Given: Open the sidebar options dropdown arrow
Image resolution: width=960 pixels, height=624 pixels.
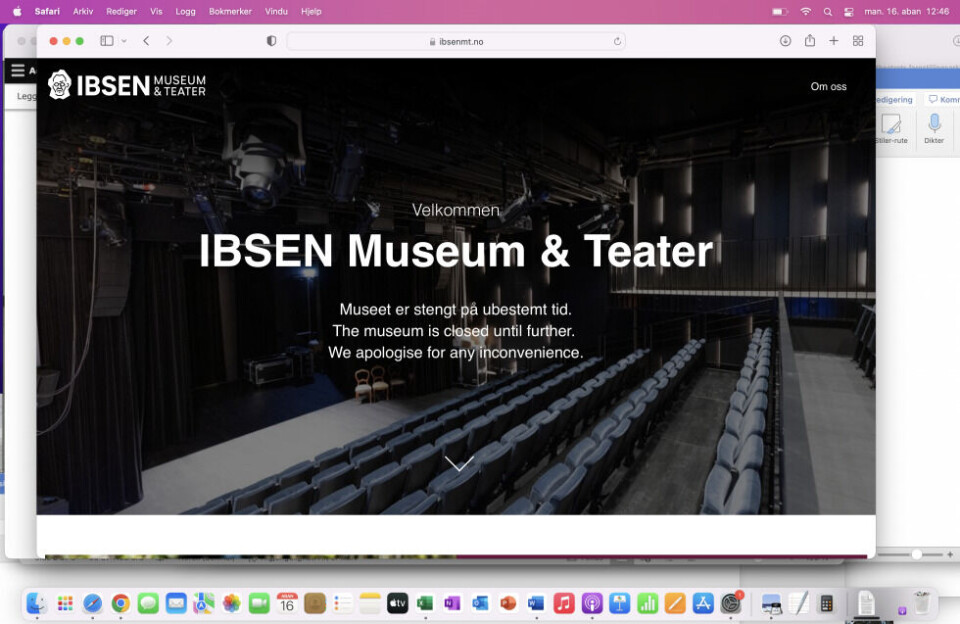Looking at the screenshot, I should (124, 41).
